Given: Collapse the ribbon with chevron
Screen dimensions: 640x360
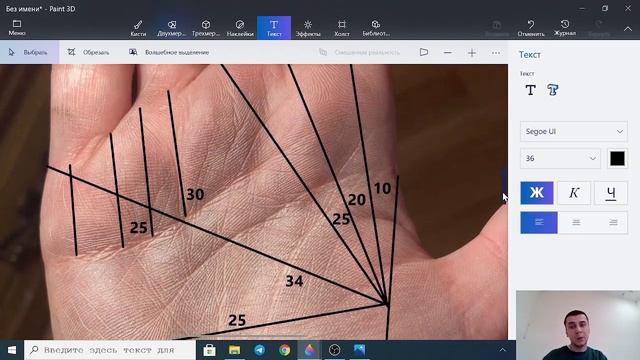Looking at the screenshot, I should click(628, 29).
